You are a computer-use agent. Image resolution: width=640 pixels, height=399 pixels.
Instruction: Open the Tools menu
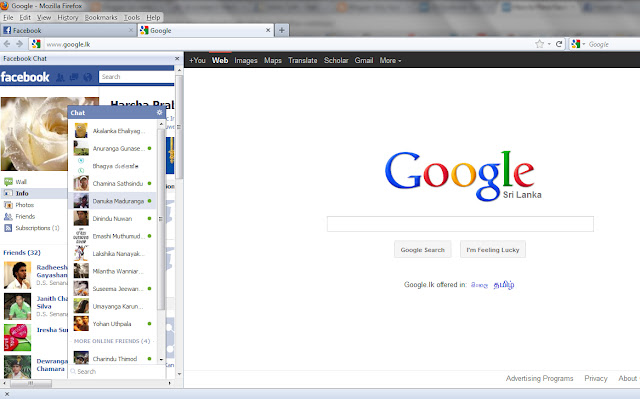(132, 18)
